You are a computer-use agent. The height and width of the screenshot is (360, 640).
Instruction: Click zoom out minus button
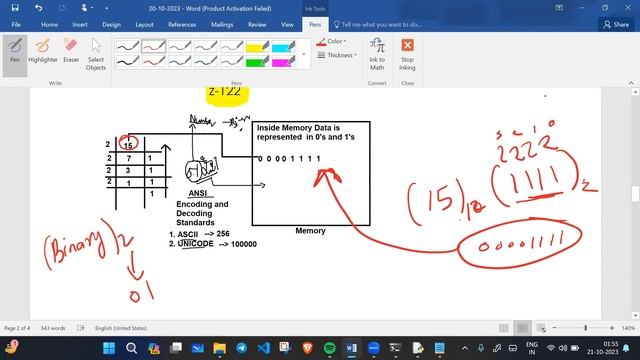tap(554, 328)
